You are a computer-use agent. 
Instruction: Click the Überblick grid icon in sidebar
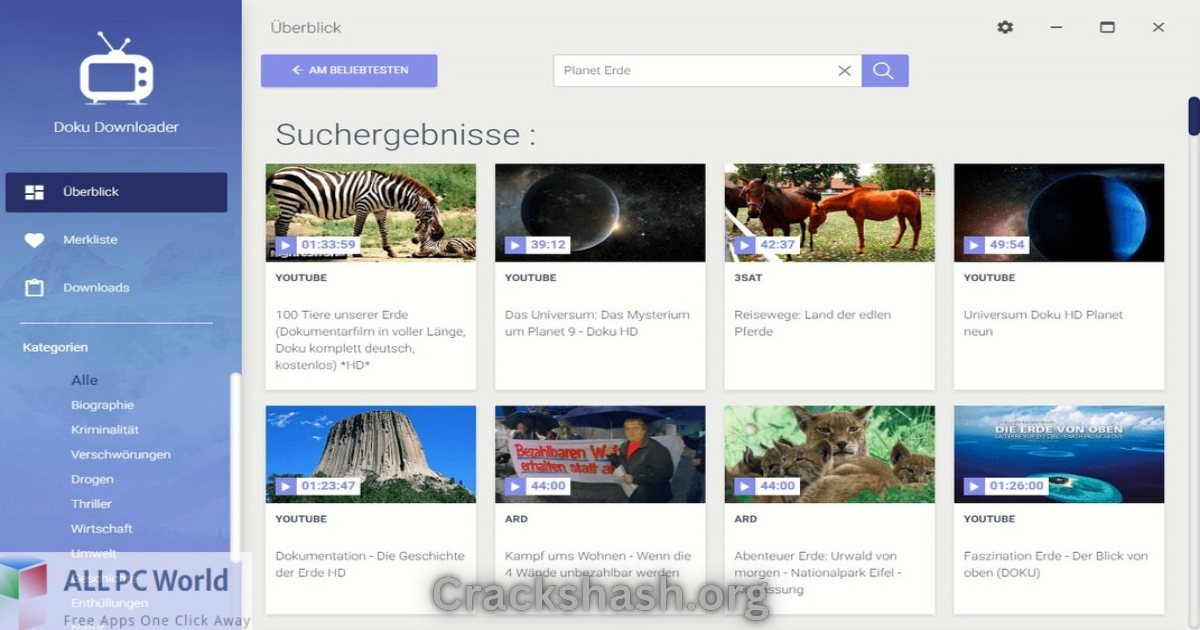tap(34, 192)
